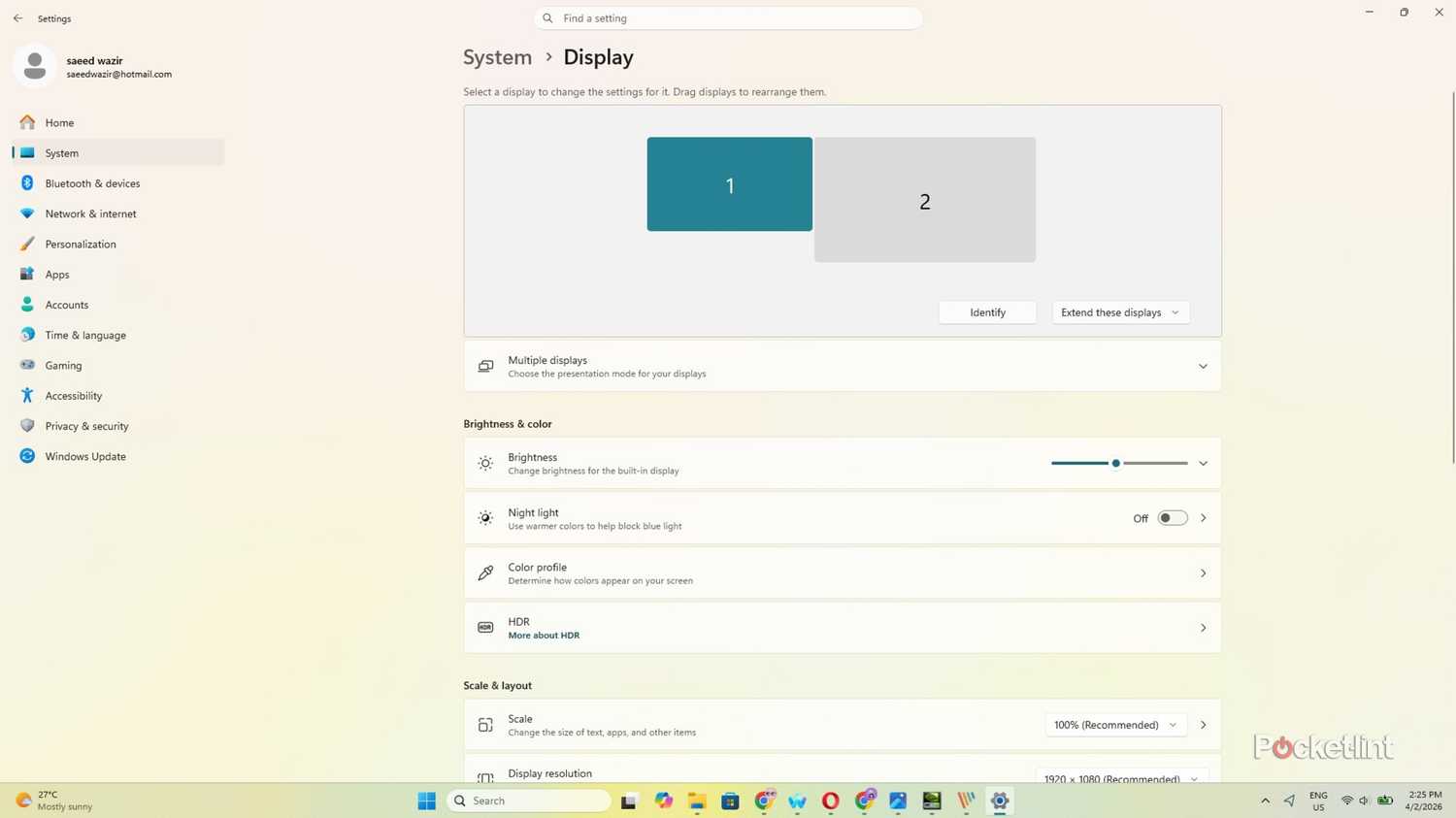Turn on Night light
The image size is (1456, 818).
click(1172, 517)
